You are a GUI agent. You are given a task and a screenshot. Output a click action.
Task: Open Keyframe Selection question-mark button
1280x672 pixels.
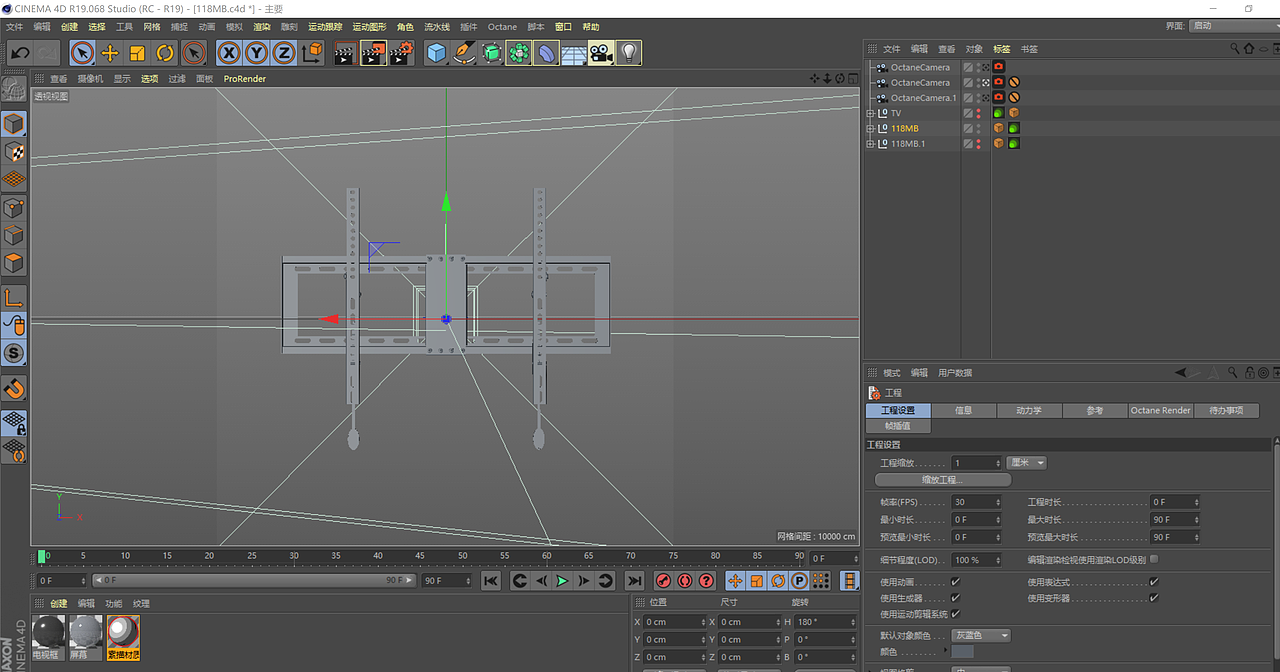pyautogui.click(x=707, y=580)
